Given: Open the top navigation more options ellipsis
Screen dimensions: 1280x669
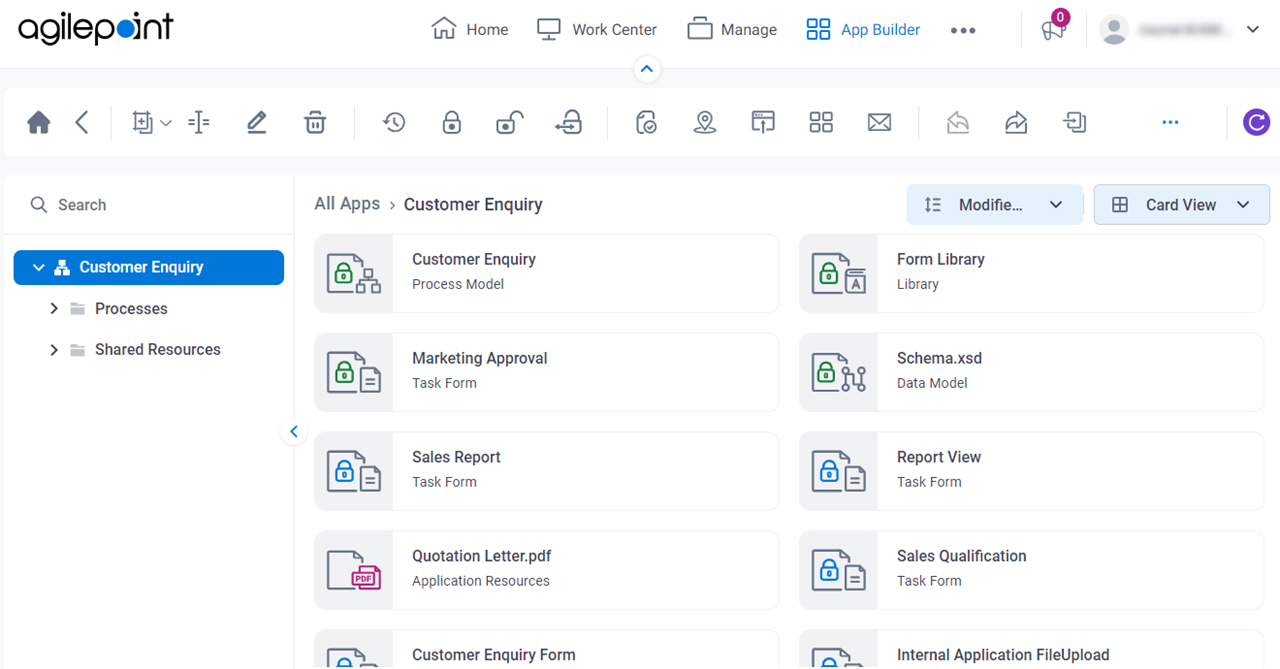Looking at the screenshot, I should point(963,30).
